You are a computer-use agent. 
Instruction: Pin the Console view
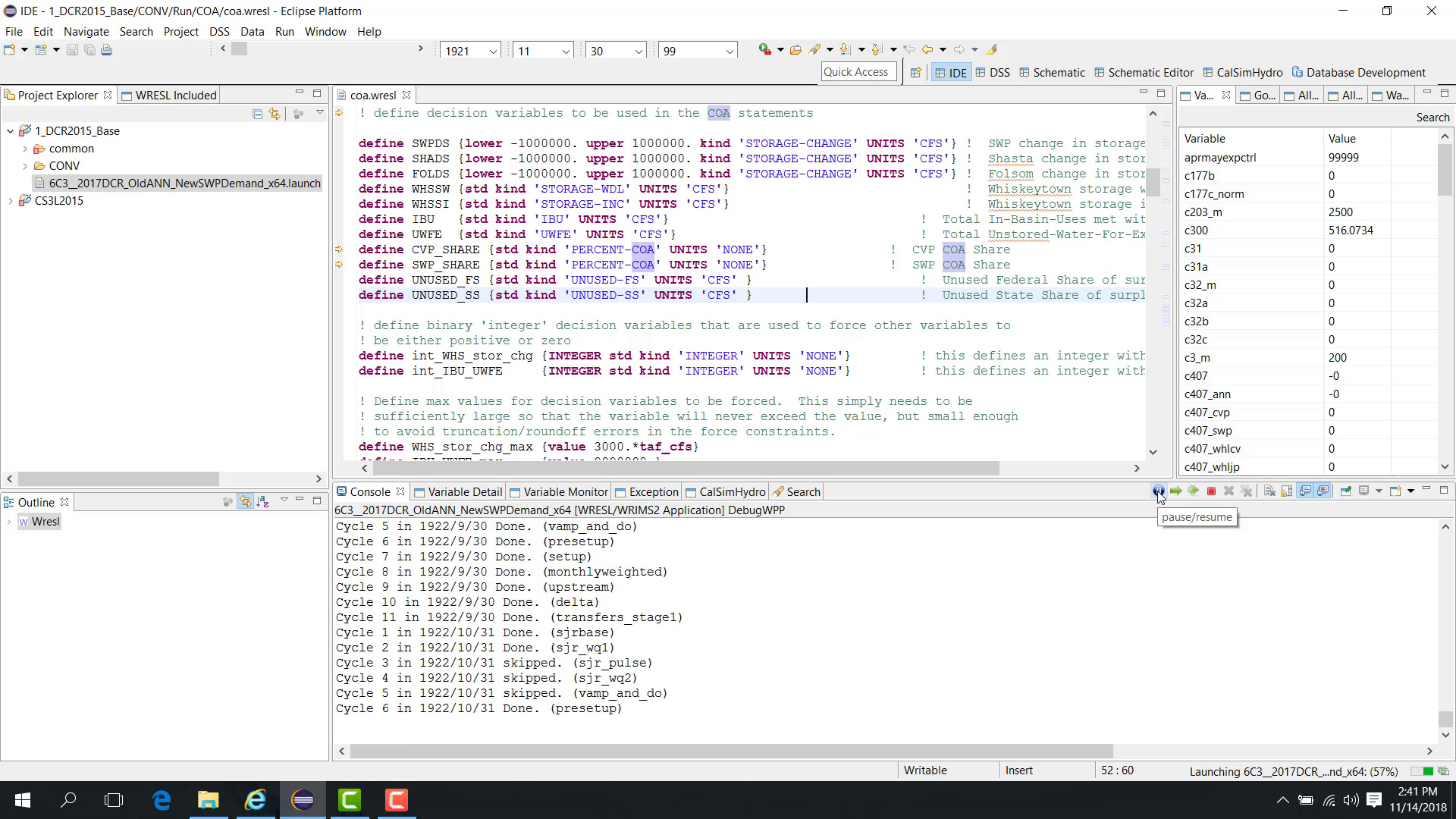1345,491
